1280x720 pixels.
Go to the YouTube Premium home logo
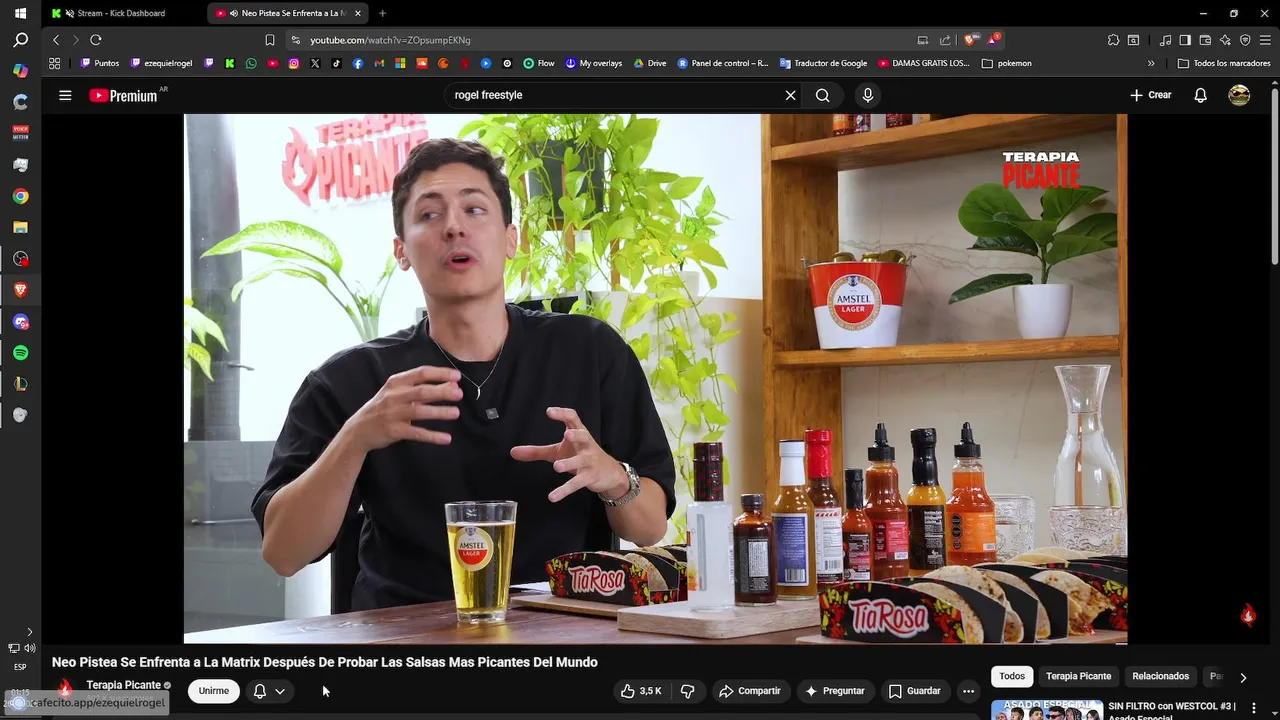[124, 95]
